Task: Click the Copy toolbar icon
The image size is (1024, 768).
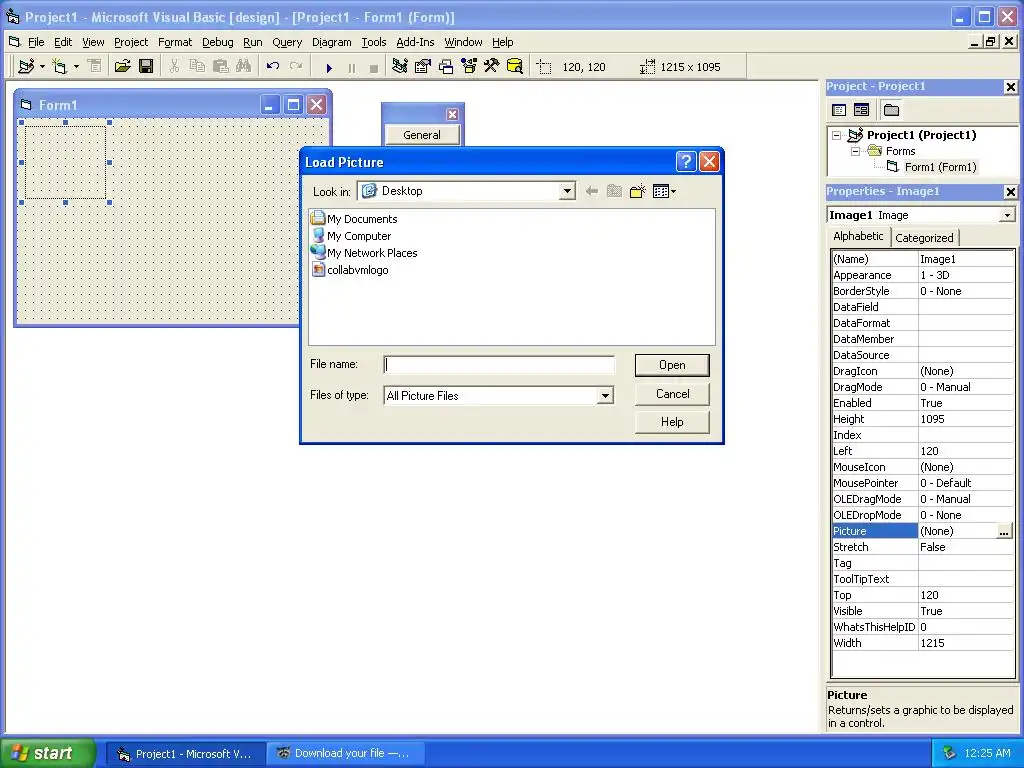Action: (197, 66)
